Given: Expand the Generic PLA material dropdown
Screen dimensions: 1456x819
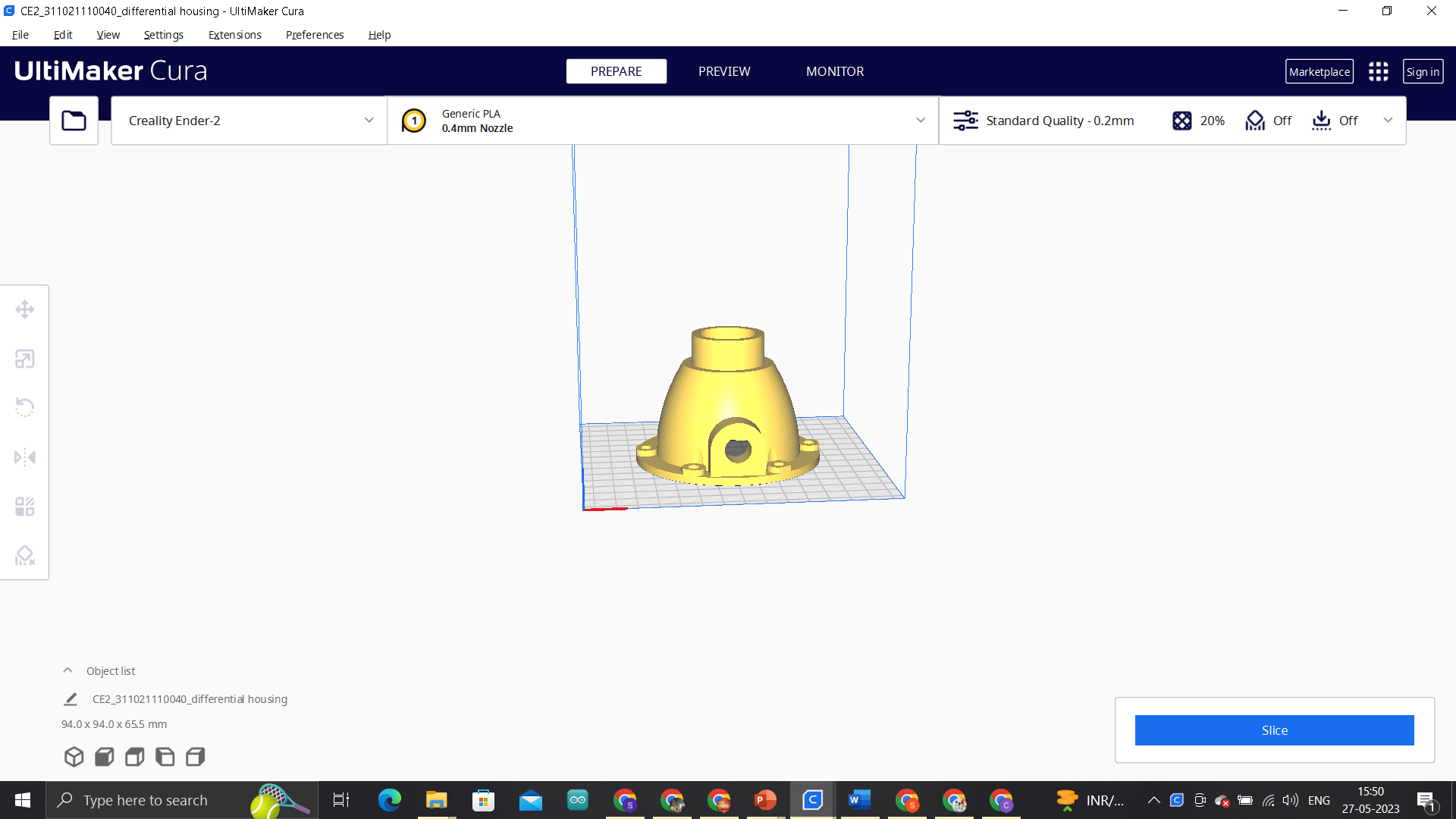Looking at the screenshot, I should [x=662, y=121].
